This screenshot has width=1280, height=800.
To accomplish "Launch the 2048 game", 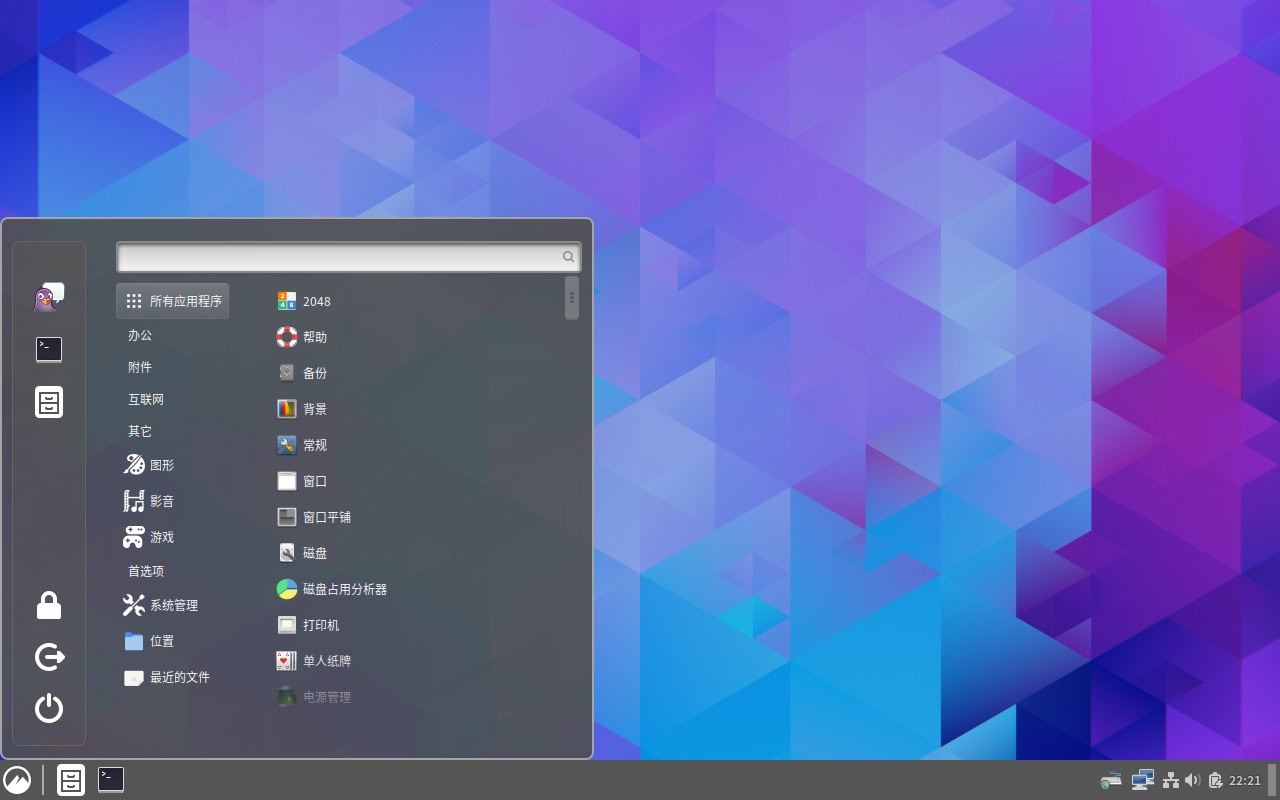I will tap(313, 301).
